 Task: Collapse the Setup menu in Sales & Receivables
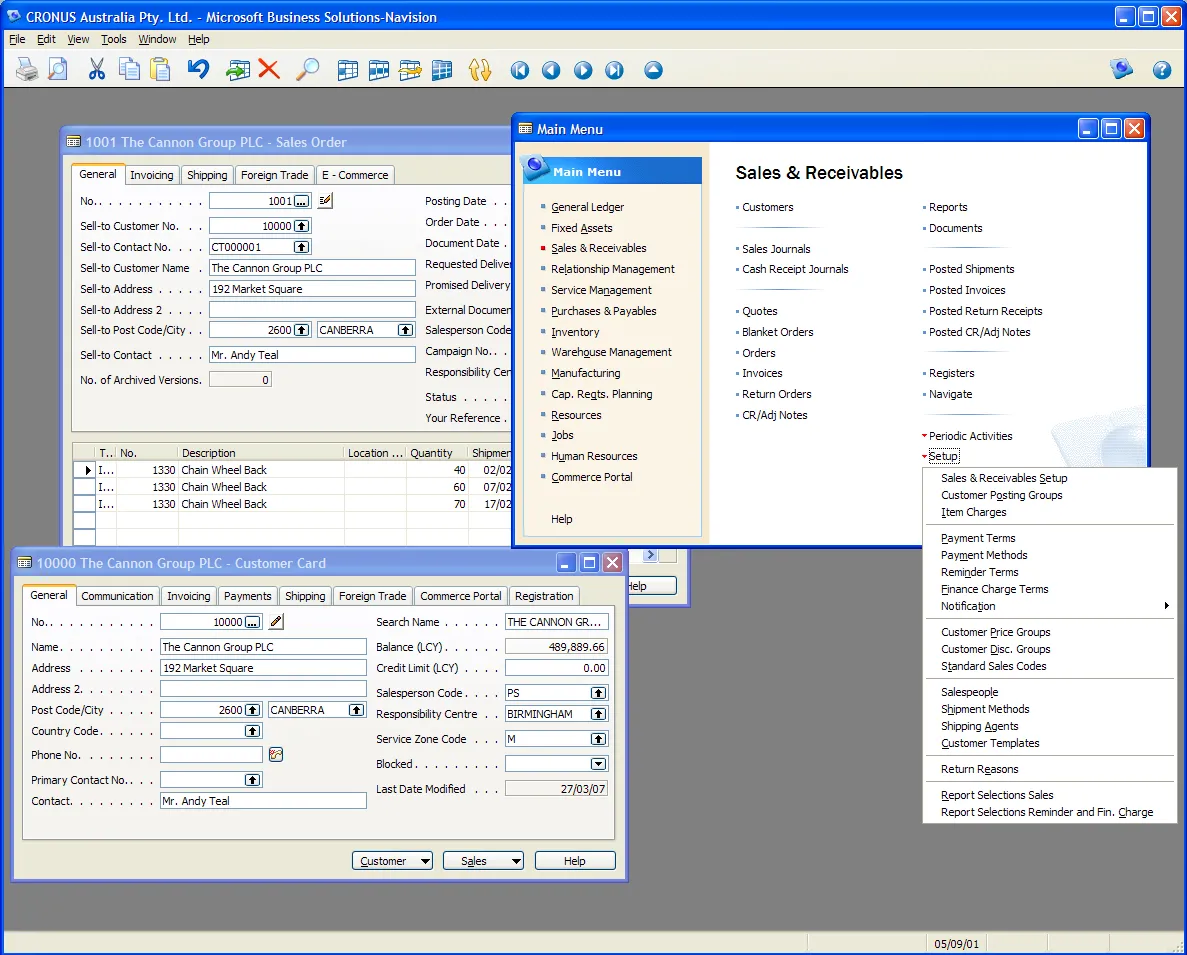click(x=942, y=456)
